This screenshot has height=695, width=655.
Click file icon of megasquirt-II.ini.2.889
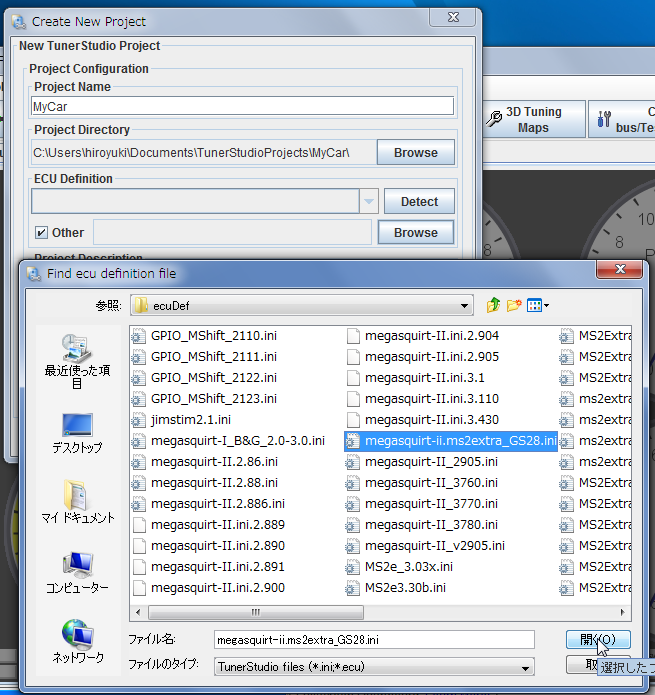140,525
